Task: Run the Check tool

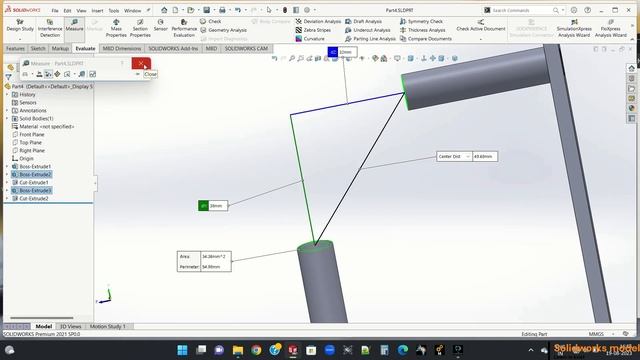Action: (x=211, y=21)
